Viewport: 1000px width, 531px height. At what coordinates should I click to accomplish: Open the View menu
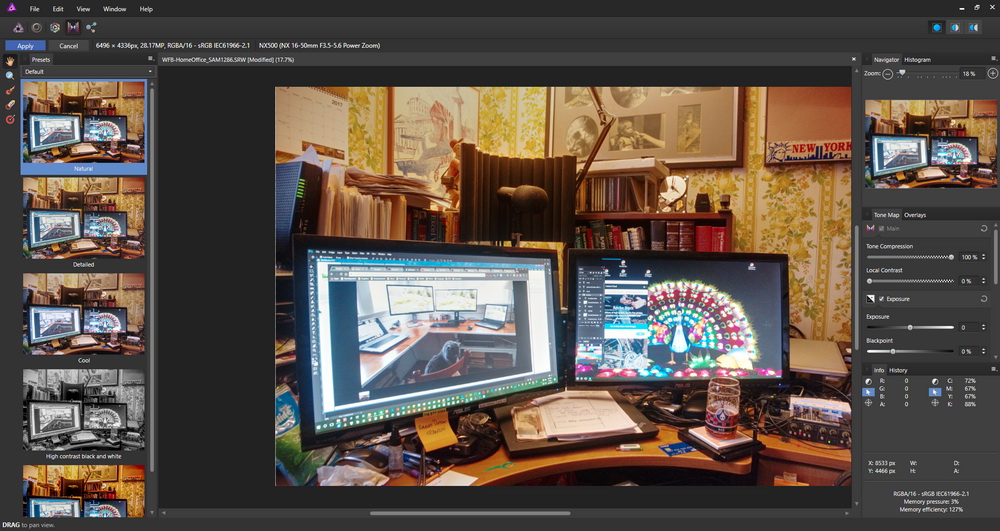[x=83, y=9]
